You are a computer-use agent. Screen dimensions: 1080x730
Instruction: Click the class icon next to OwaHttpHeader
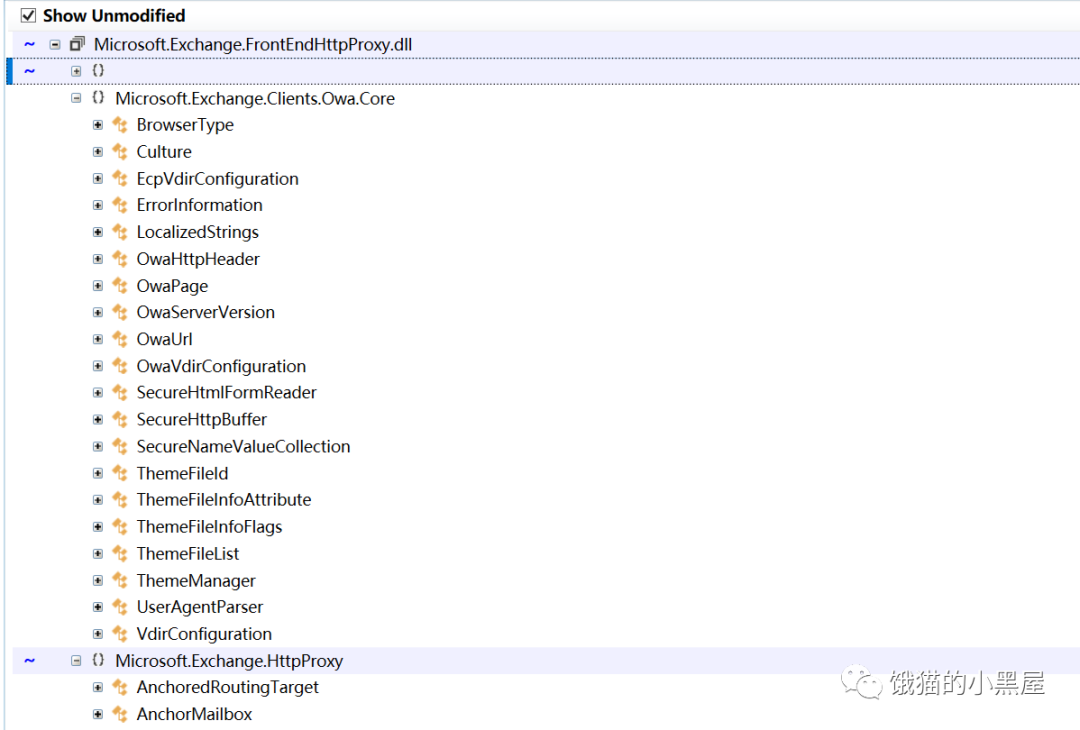(121, 259)
